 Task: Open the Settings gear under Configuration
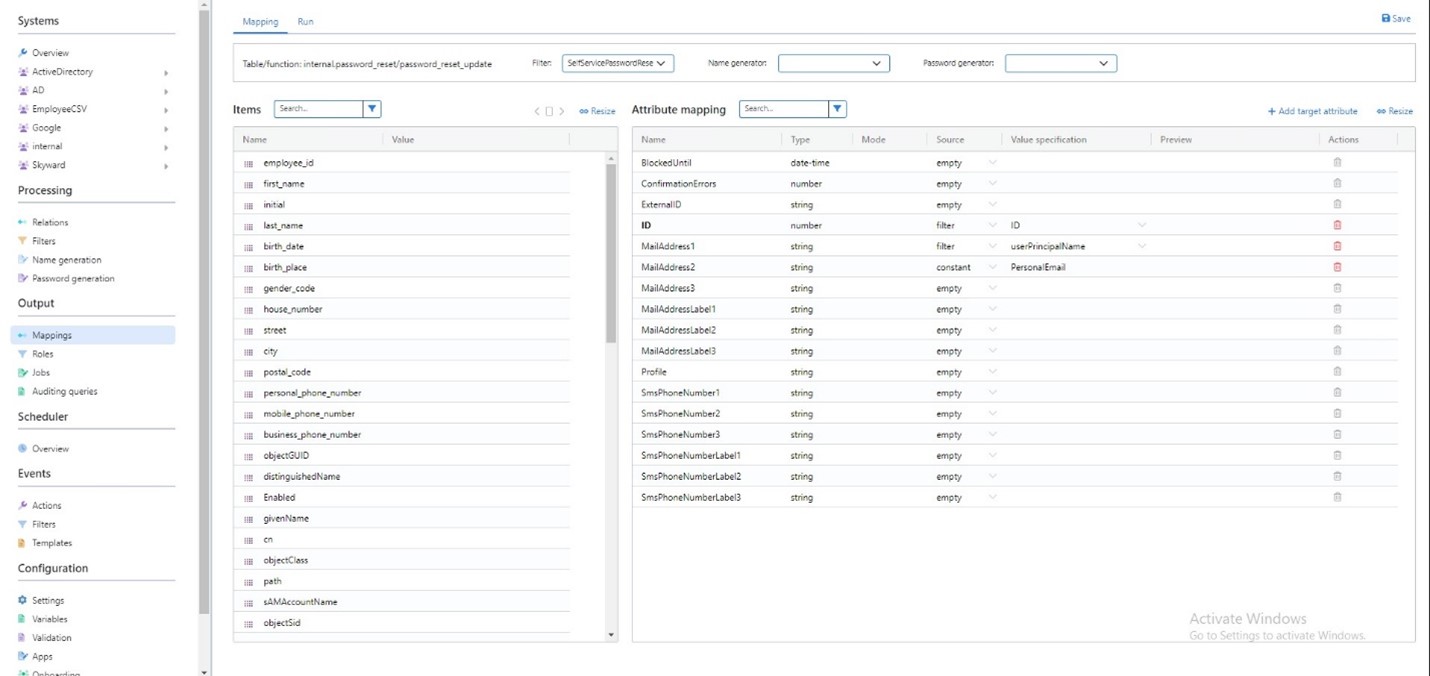(24, 600)
